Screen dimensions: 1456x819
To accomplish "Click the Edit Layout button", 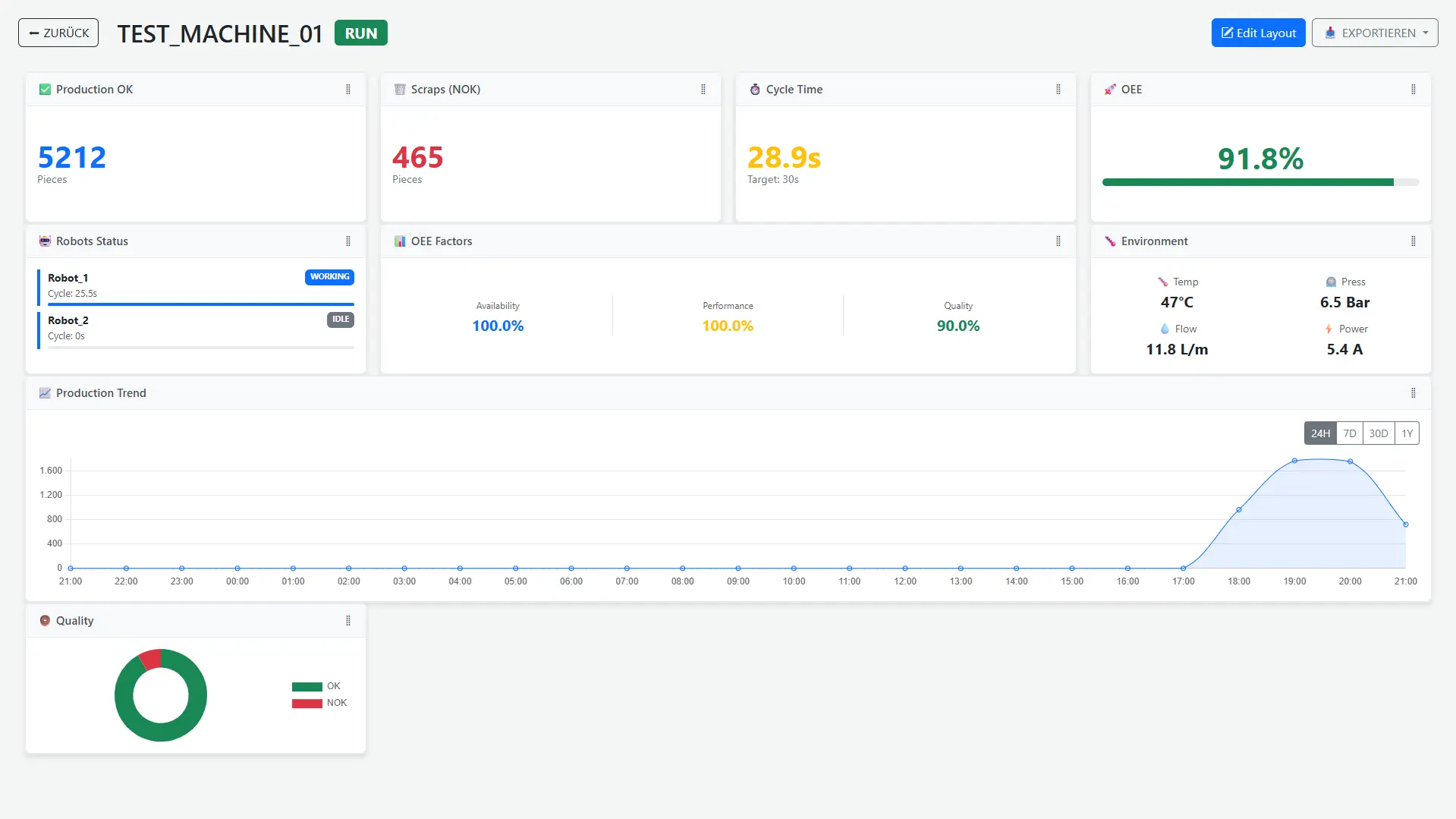I will [1258, 33].
